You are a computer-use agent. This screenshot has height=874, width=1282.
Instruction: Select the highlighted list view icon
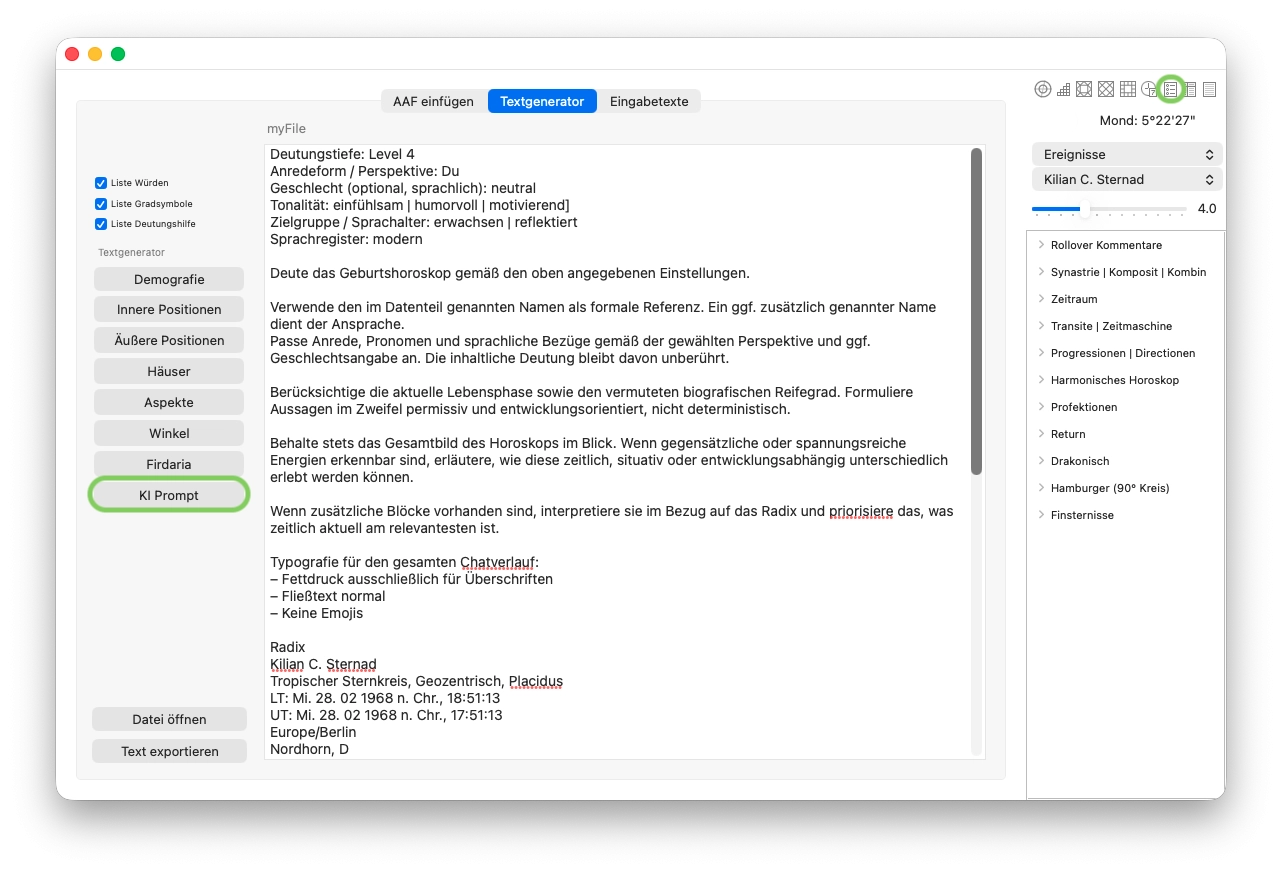coord(1170,89)
